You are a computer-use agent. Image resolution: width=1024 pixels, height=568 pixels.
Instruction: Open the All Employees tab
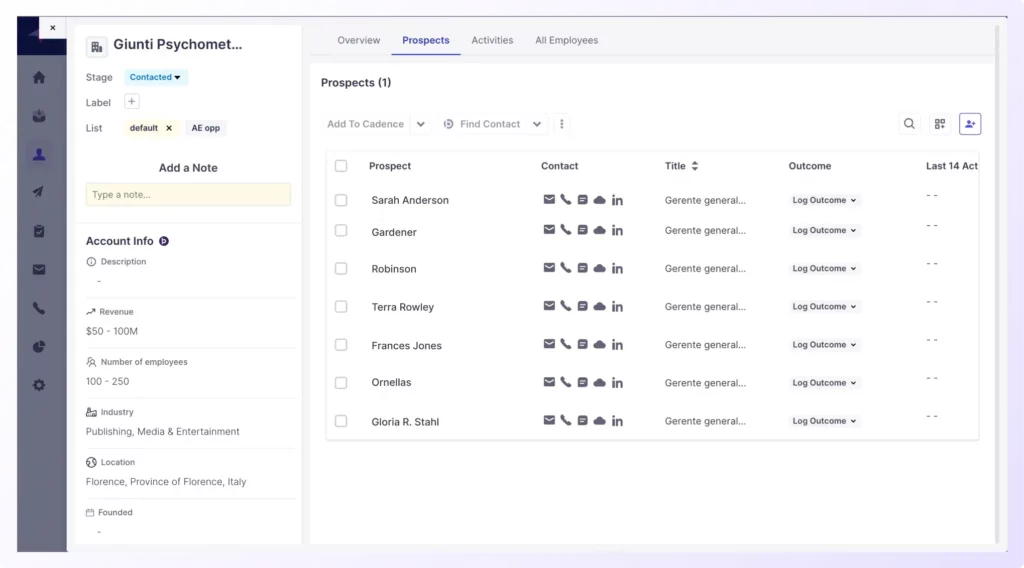pos(566,40)
